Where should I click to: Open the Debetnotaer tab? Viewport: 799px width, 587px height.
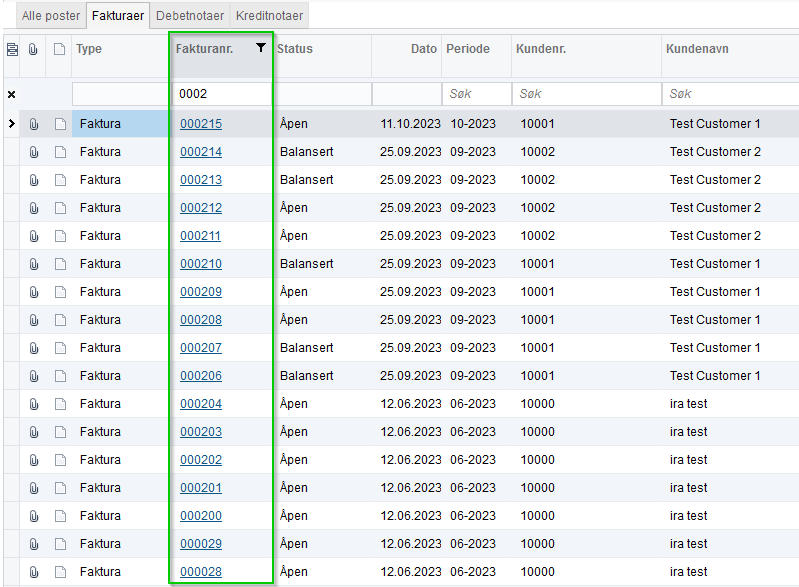click(x=190, y=16)
